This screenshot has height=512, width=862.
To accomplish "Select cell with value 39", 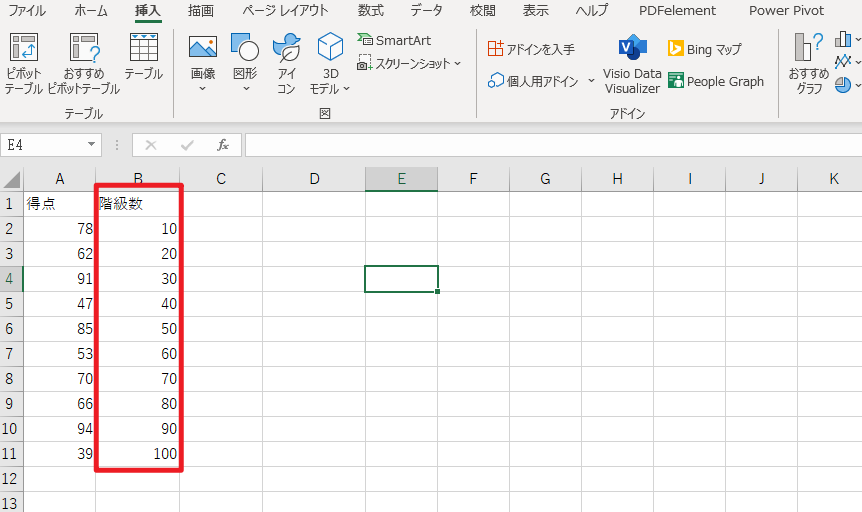I will [59, 454].
